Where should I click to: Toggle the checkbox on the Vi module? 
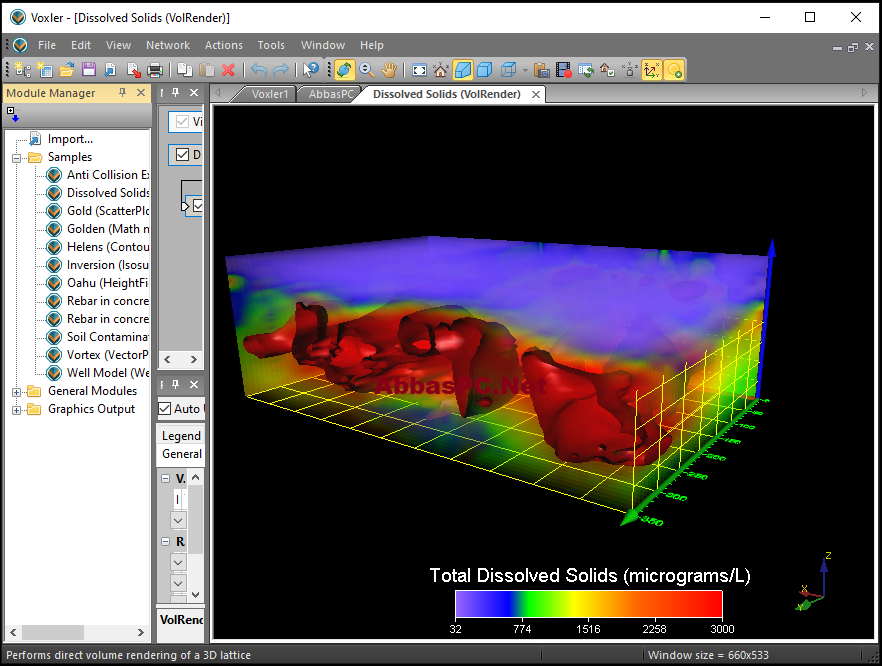(x=182, y=122)
